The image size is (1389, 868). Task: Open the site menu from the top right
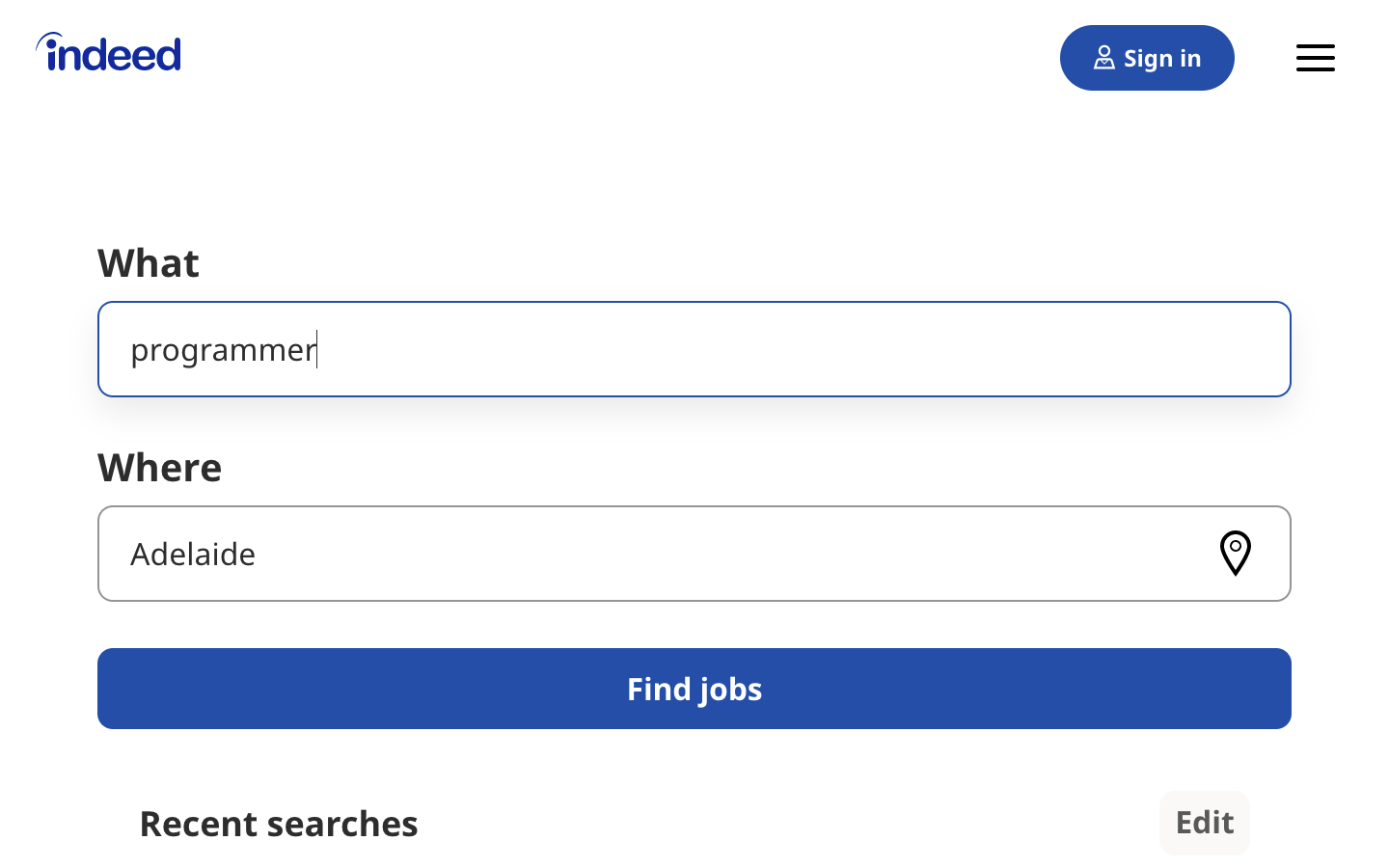click(1315, 58)
